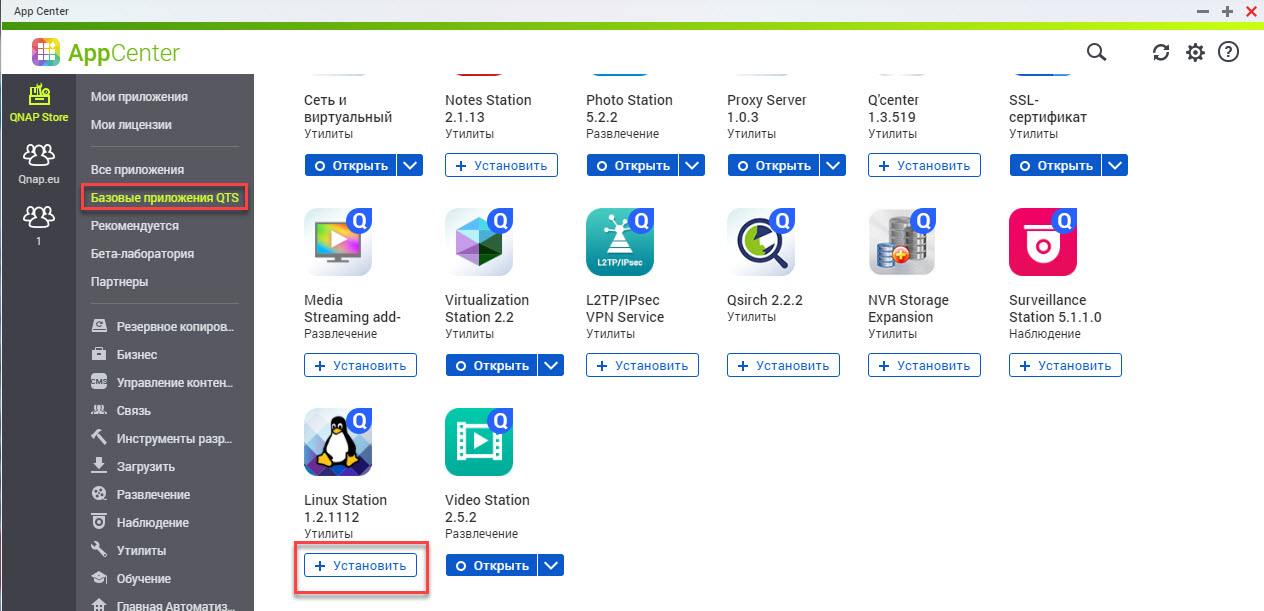Install L2TP/IPsec VPN Service
Viewport: 1264px width, 611px height.
tap(642, 365)
